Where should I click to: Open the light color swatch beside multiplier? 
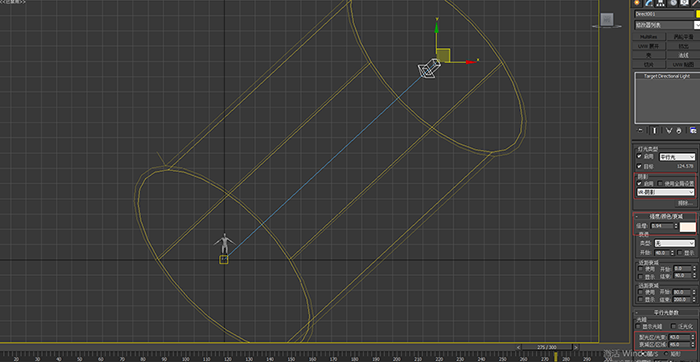[x=688, y=226]
